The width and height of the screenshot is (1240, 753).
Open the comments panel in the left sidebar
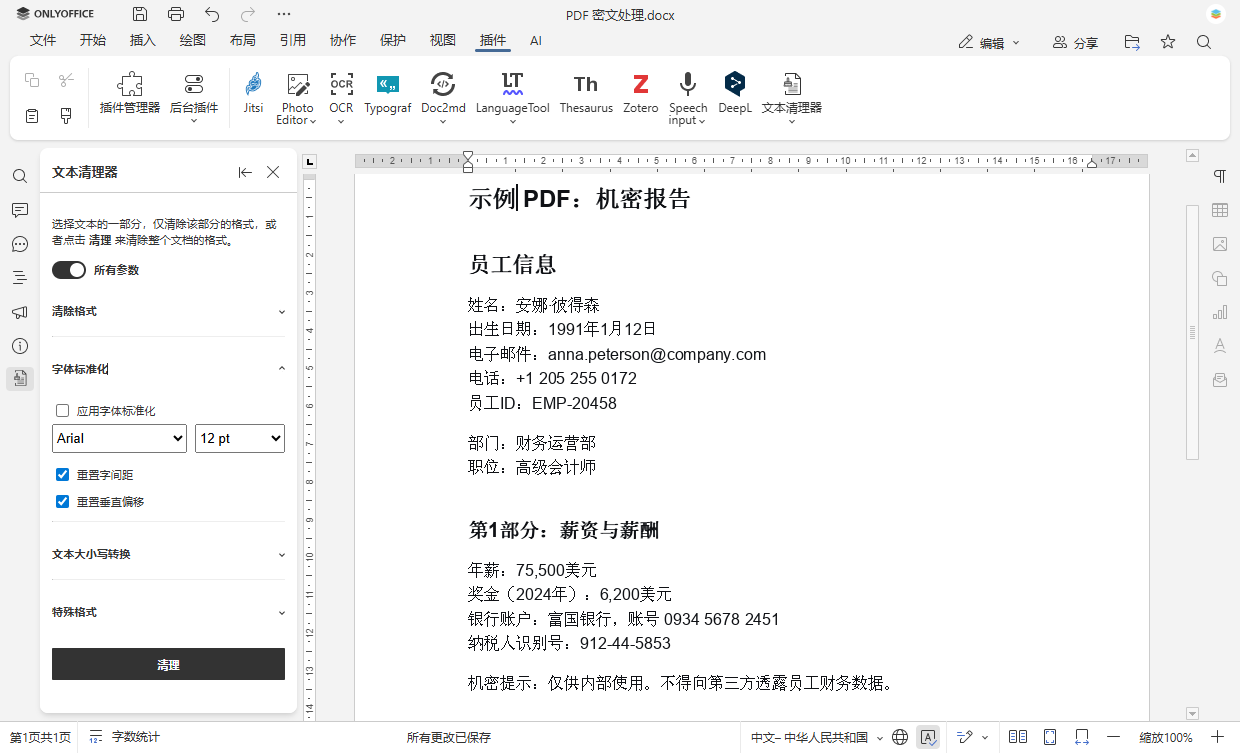click(x=19, y=209)
